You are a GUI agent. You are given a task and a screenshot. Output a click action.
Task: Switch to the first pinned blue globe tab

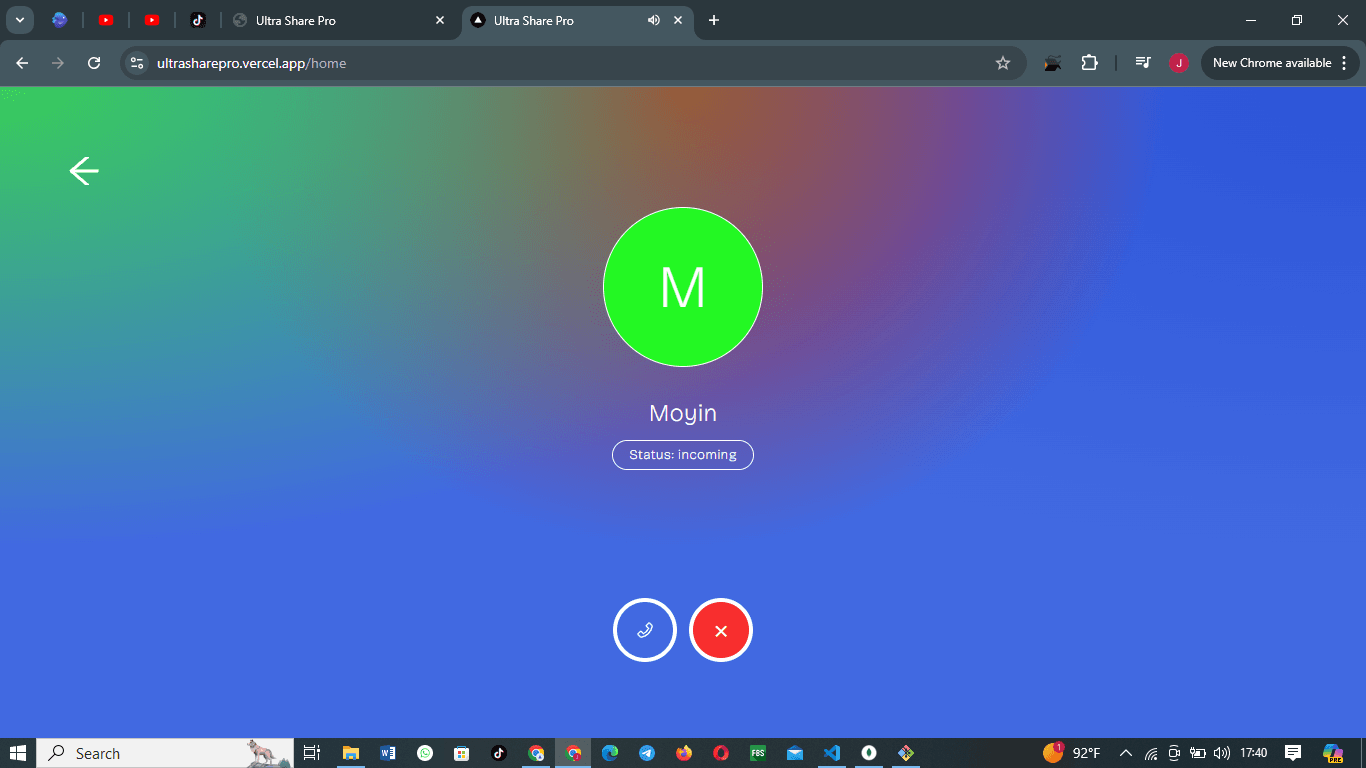(60, 20)
